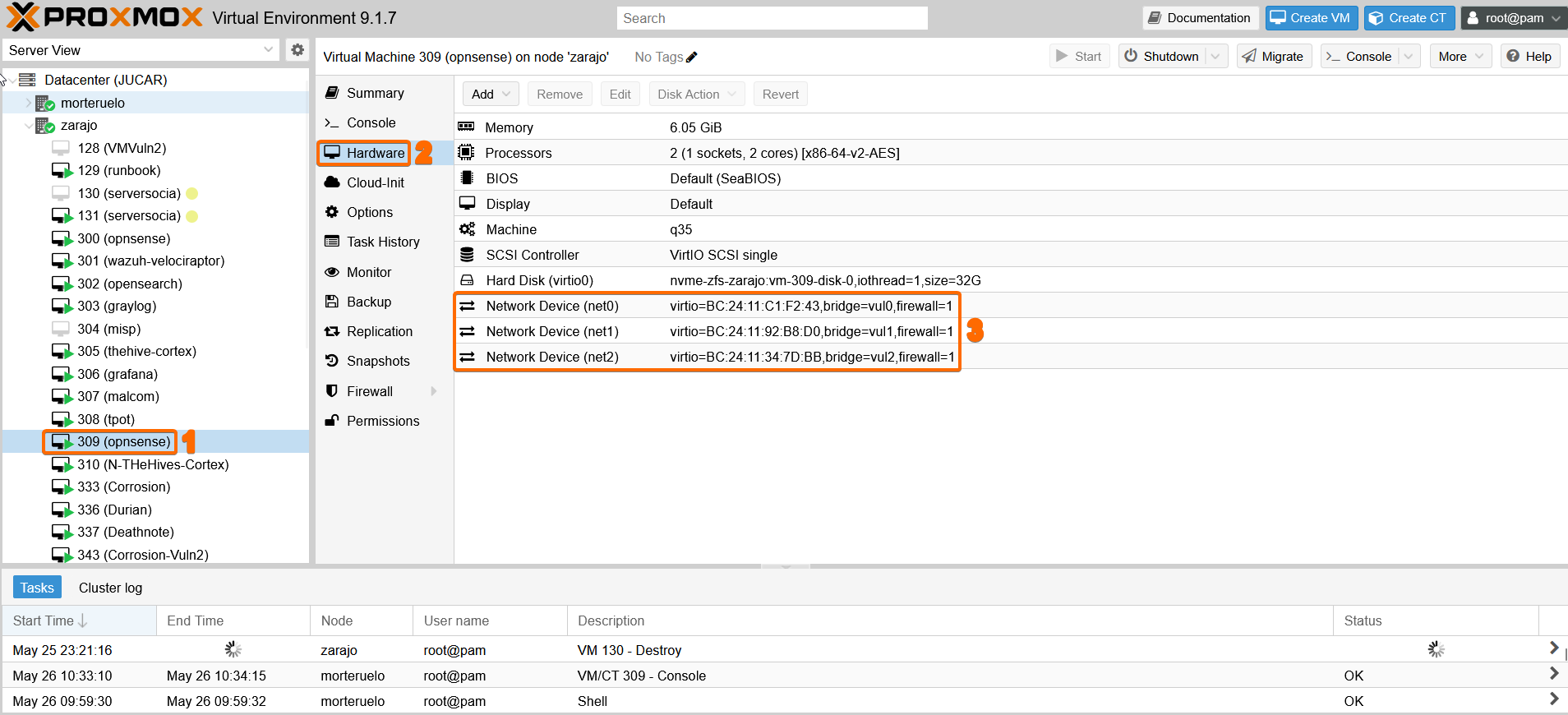Select VM 310 (N-THeHives-Cortex) in the tree
The image size is (1568, 715).
[153, 464]
